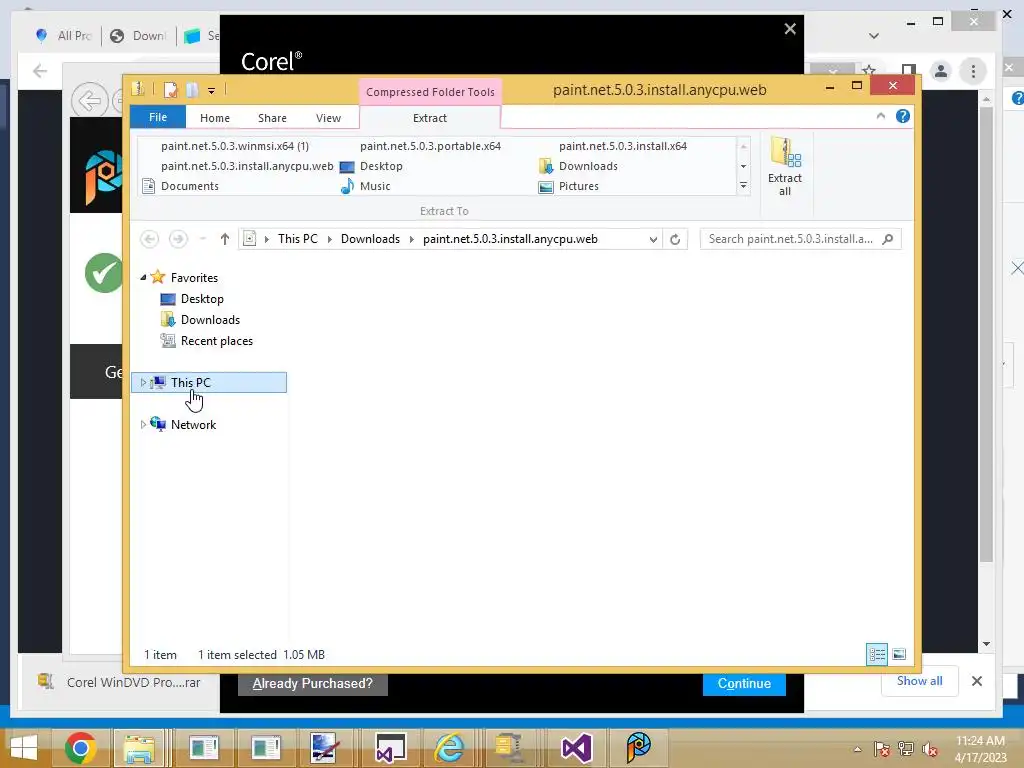Expand the Network tree node arrow
The width and height of the screenshot is (1024, 768).
point(143,424)
